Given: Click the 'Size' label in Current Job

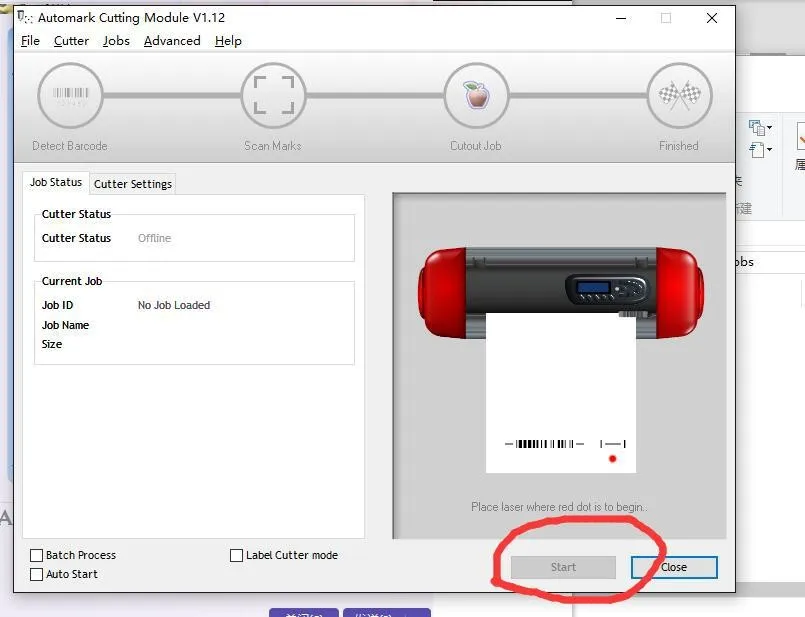Looking at the screenshot, I should pyautogui.click(x=52, y=344).
